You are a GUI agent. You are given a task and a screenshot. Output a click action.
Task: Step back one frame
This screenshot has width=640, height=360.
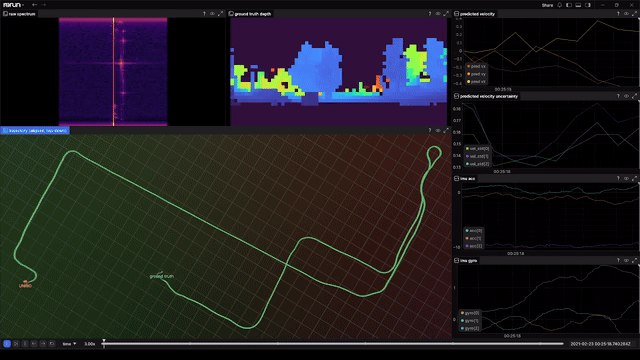coord(34,344)
